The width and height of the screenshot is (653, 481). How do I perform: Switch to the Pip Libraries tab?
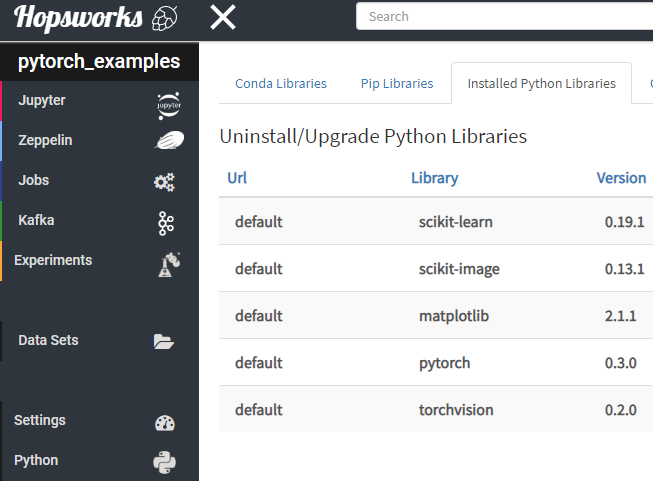click(x=397, y=84)
